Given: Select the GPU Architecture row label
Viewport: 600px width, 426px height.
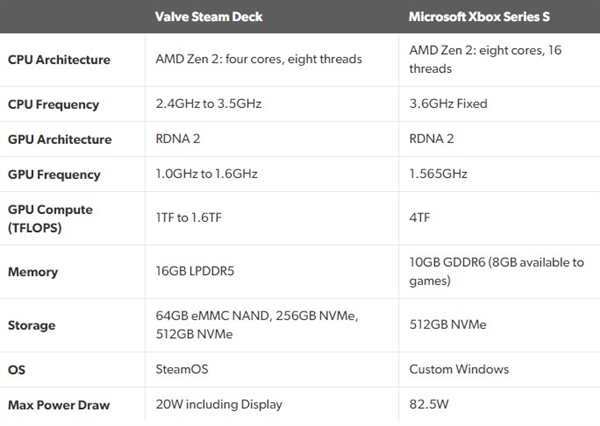Looking at the screenshot, I should pos(59,139).
